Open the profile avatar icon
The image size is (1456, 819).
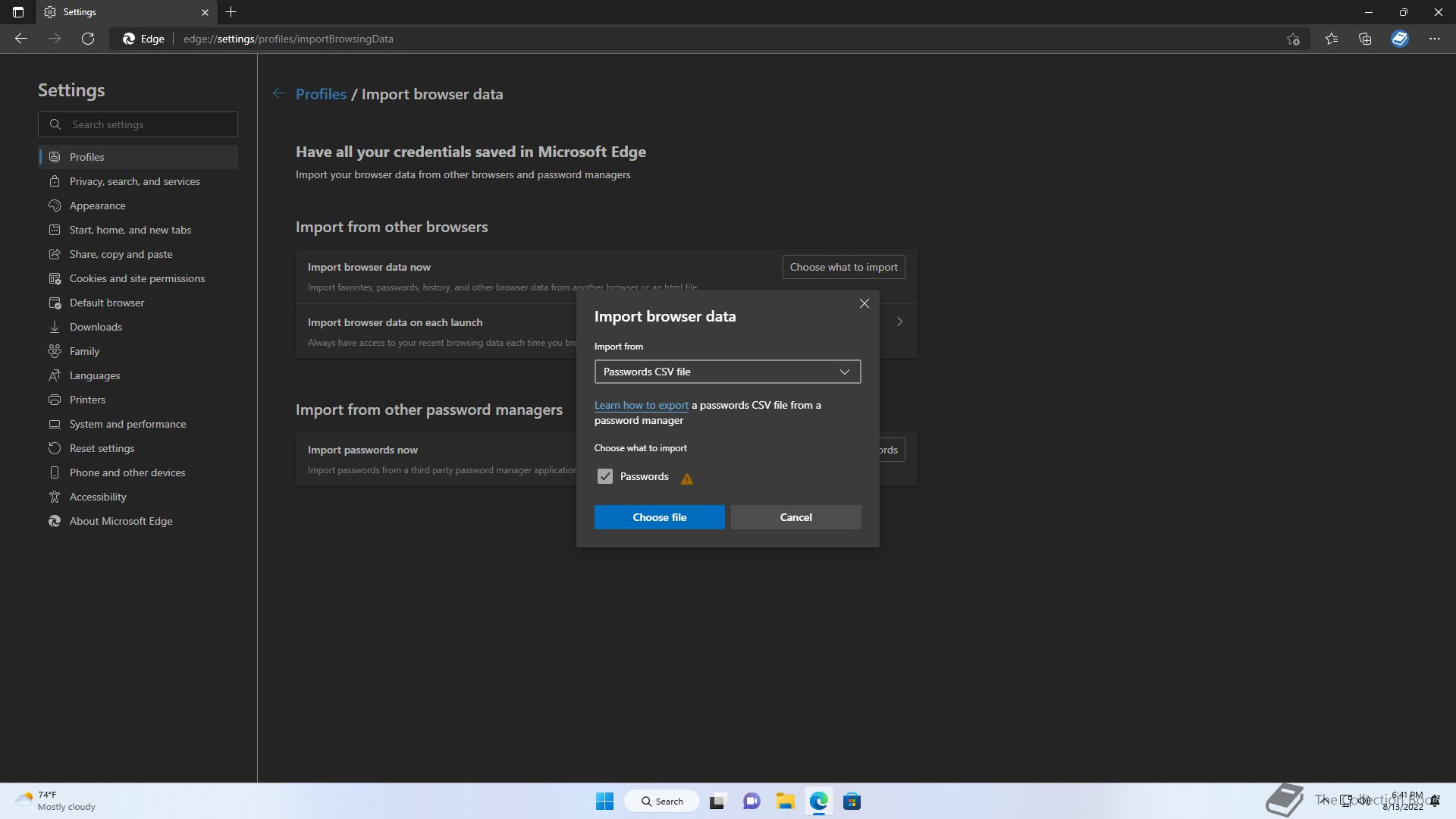coord(1400,39)
